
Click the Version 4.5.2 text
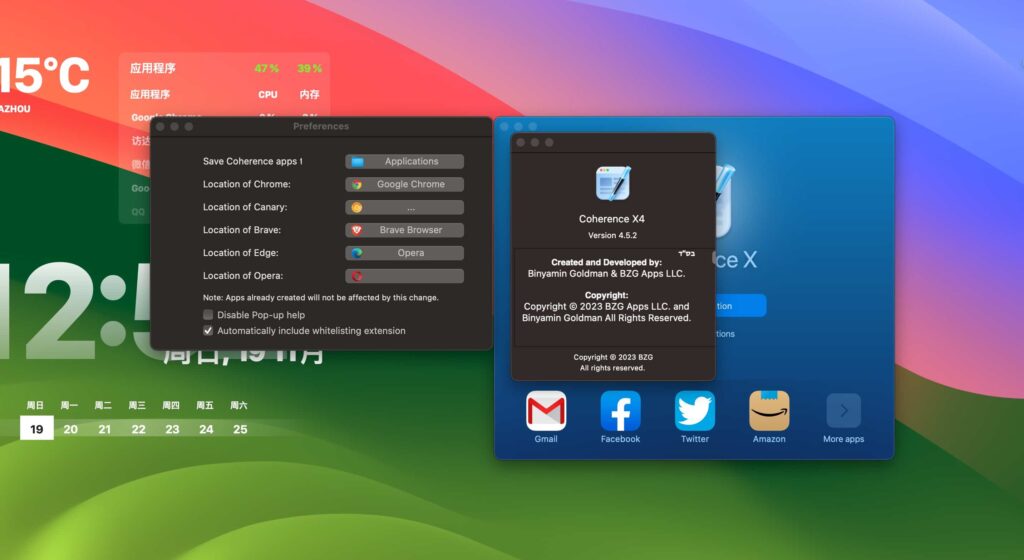613,235
